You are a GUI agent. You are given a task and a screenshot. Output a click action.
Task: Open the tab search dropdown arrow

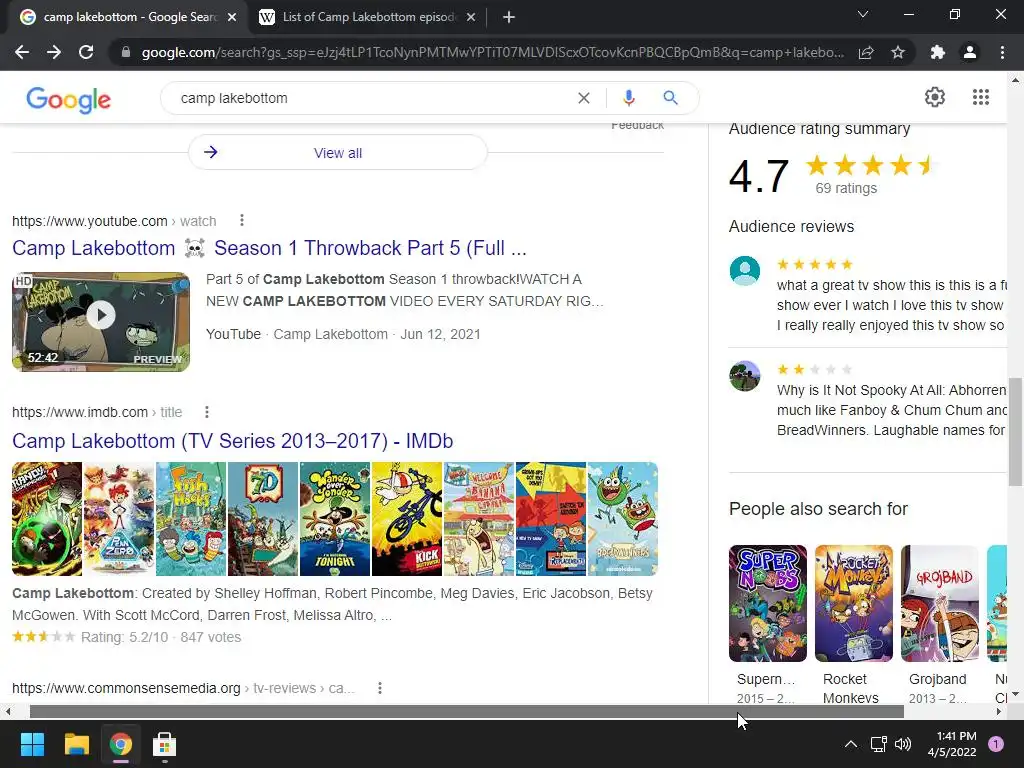863,14
